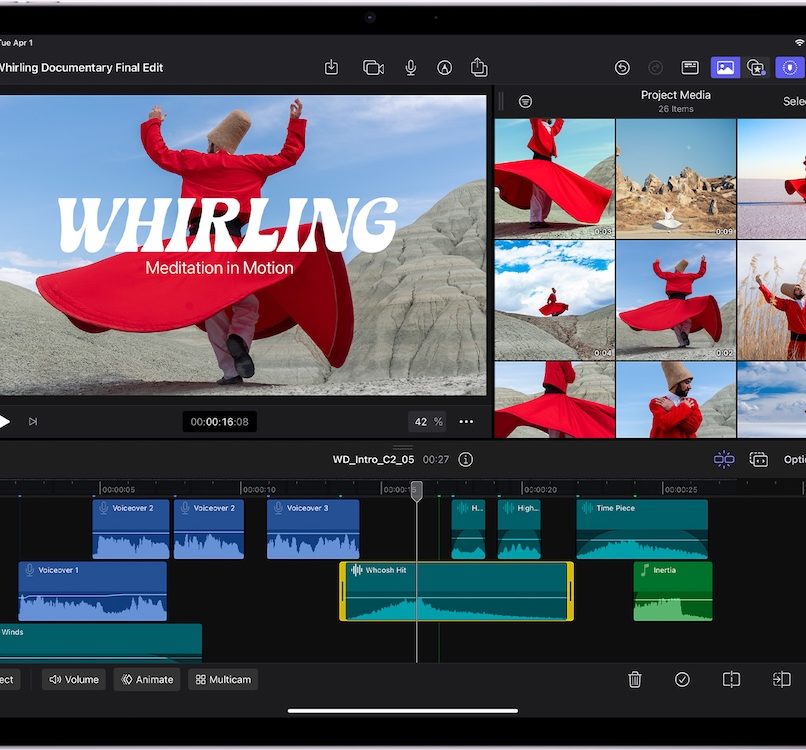Click the timecode display 00:00:16:08
This screenshot has width=806, height=750.
[220, 422]
